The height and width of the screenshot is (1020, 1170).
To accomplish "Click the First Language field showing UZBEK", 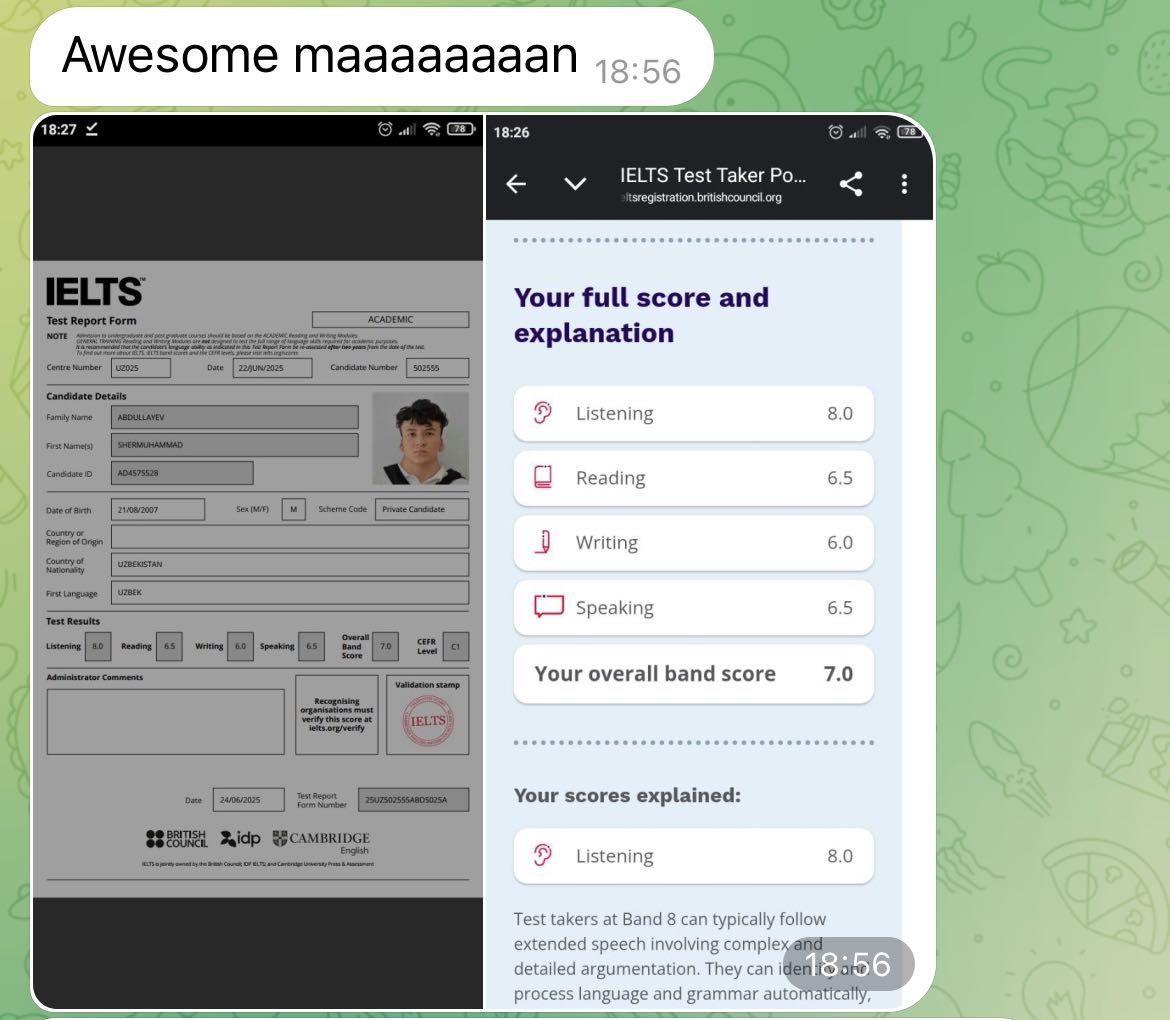I will (x=290, y=592).
